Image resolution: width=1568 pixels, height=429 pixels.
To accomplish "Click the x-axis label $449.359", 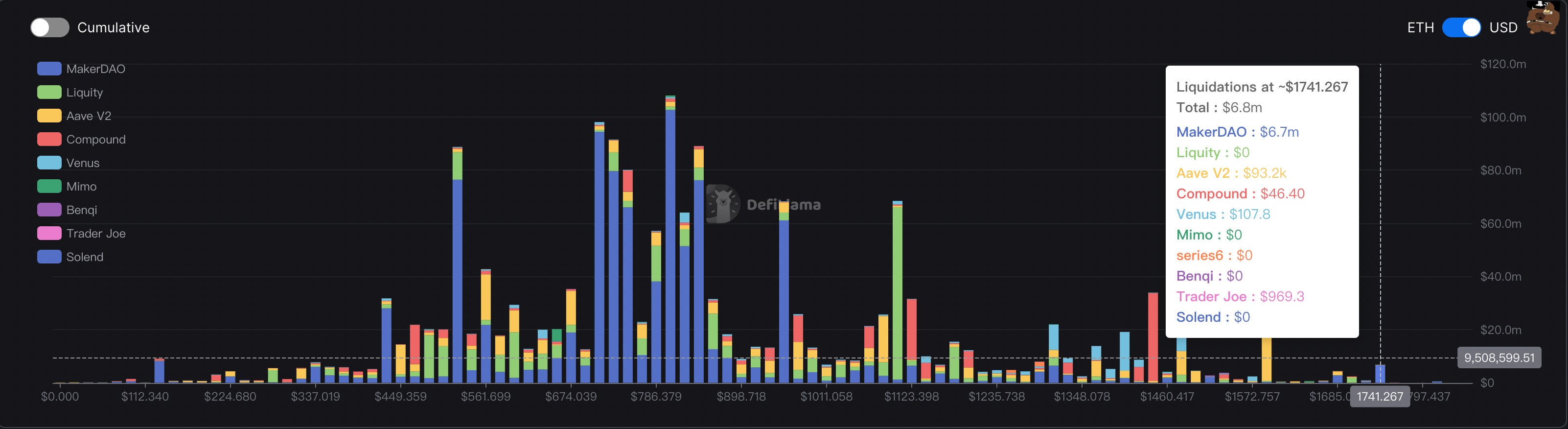I will tap(400, 397).
